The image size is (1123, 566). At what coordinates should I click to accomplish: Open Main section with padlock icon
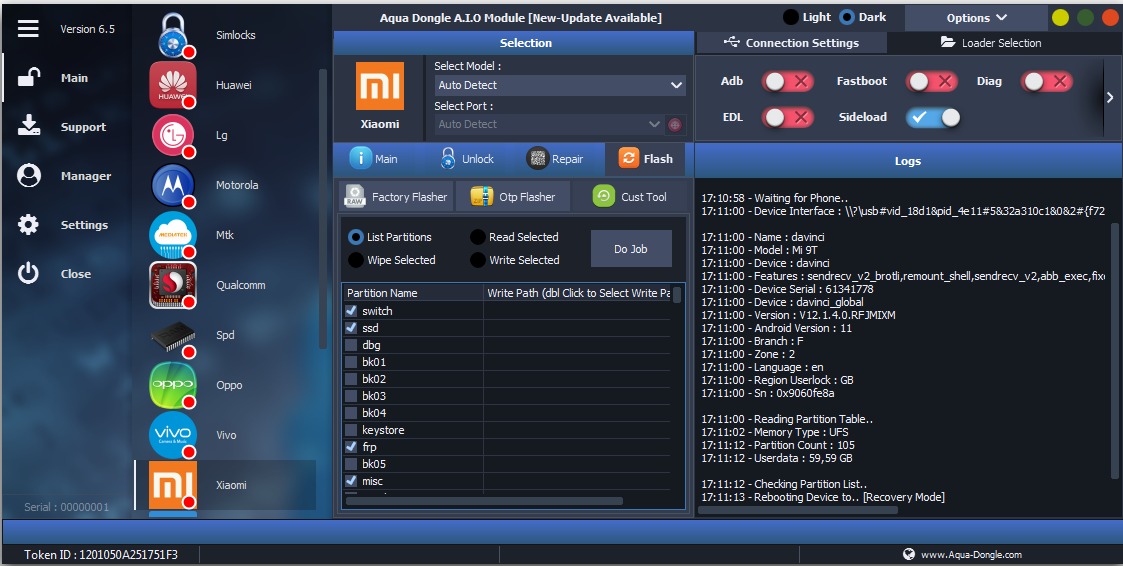tap(29, 77)
